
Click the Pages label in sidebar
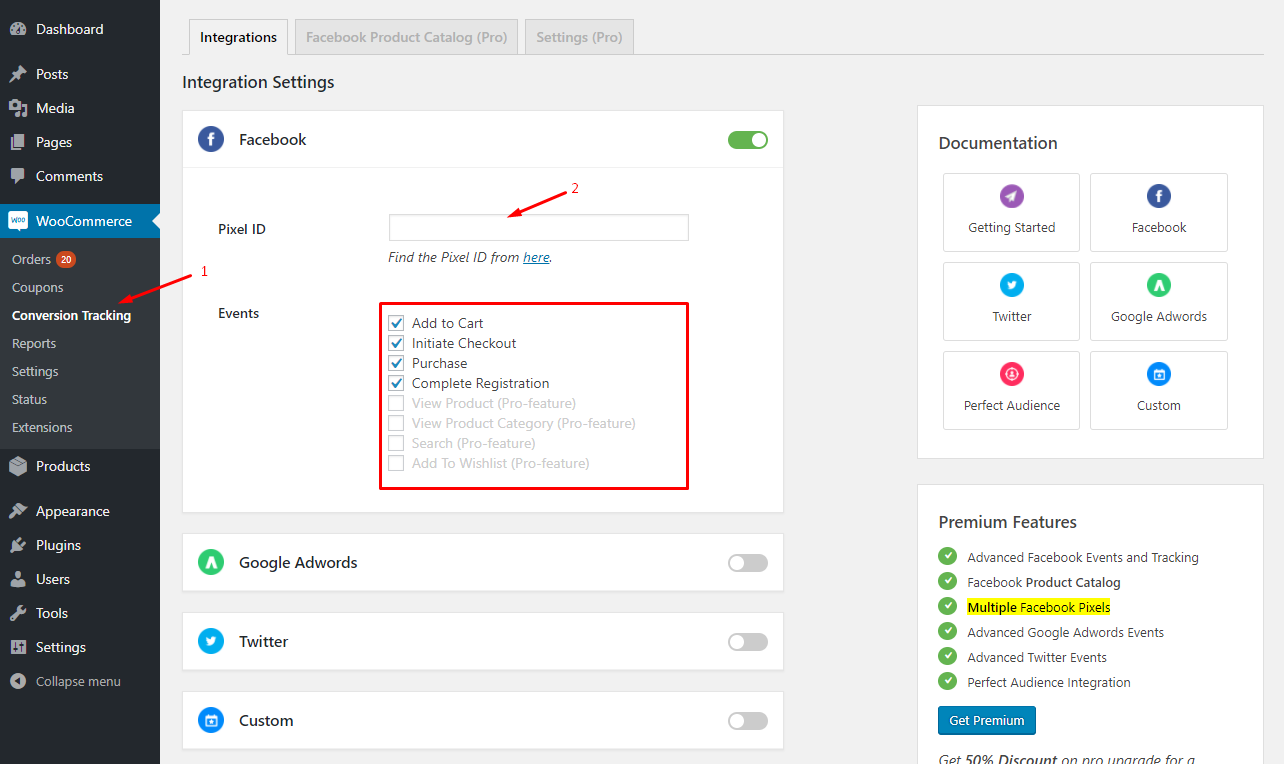(x=54, y=142)
